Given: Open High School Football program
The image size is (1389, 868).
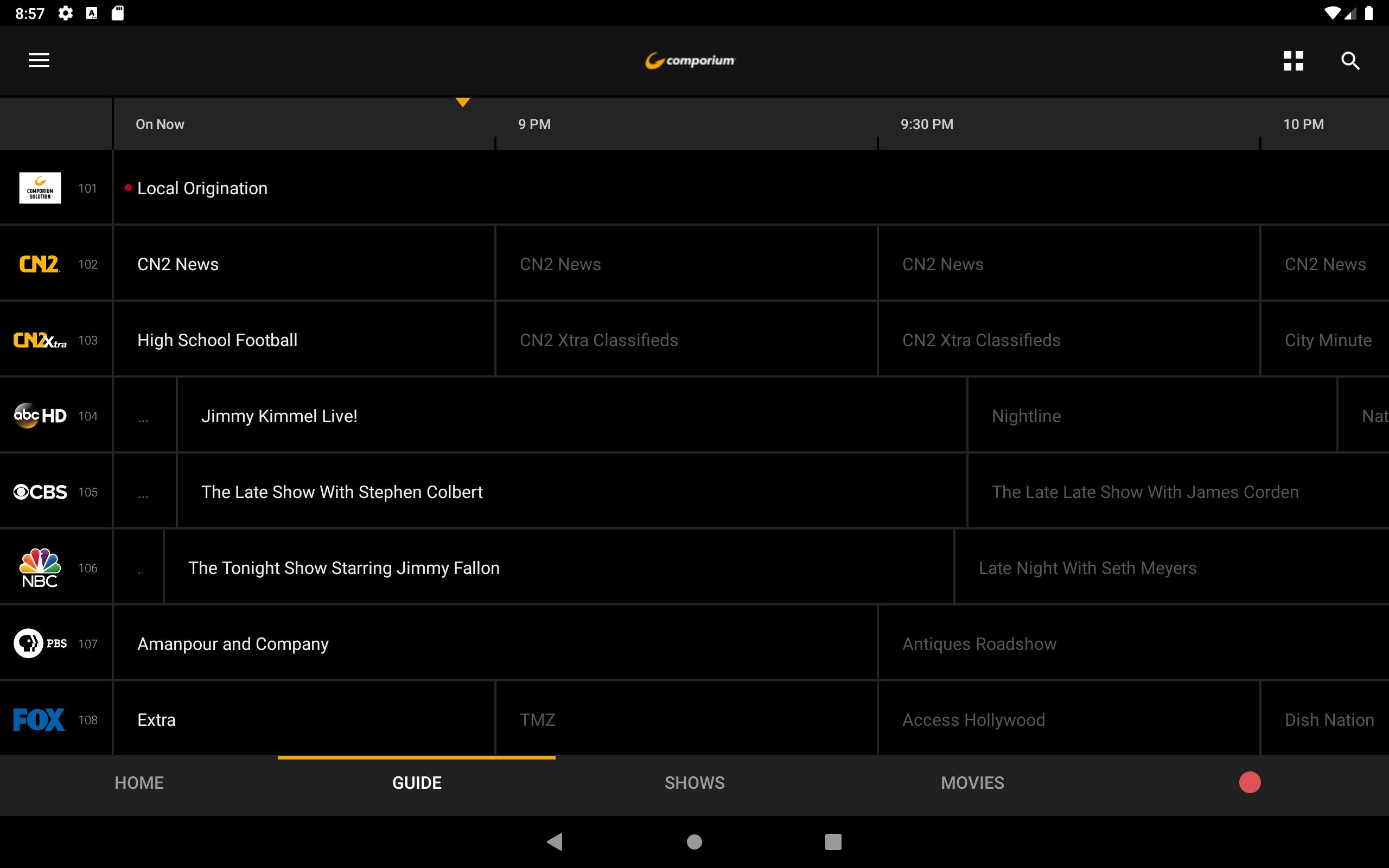Looking at the screenshot, I should click(304, 340).
